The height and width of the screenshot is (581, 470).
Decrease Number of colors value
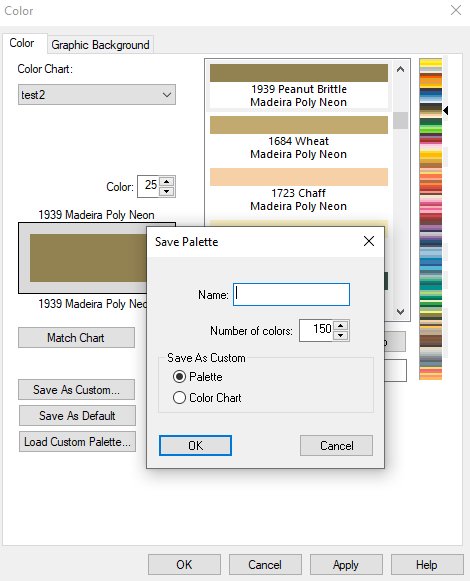pyautogui.click(x=341, y=335)
